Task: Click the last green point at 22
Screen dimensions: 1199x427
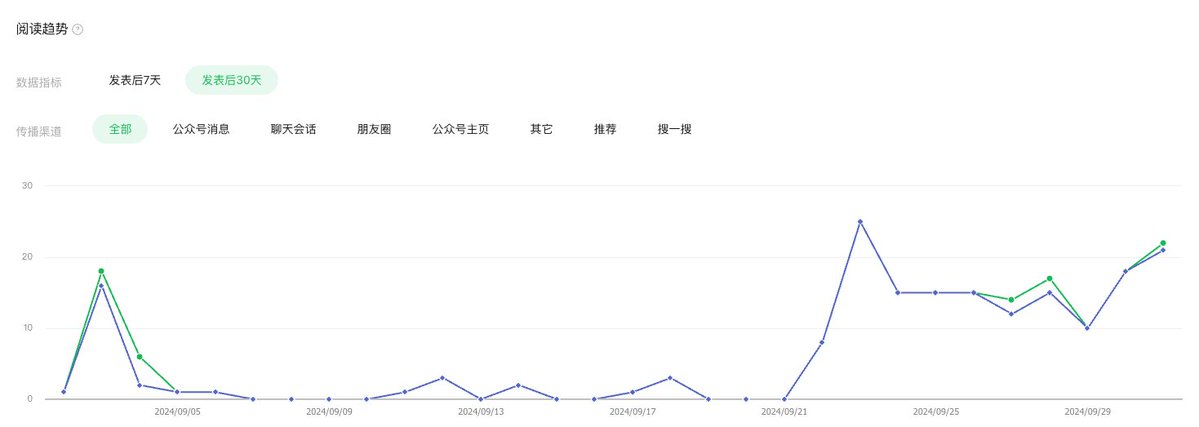Action: [1163, 243]
